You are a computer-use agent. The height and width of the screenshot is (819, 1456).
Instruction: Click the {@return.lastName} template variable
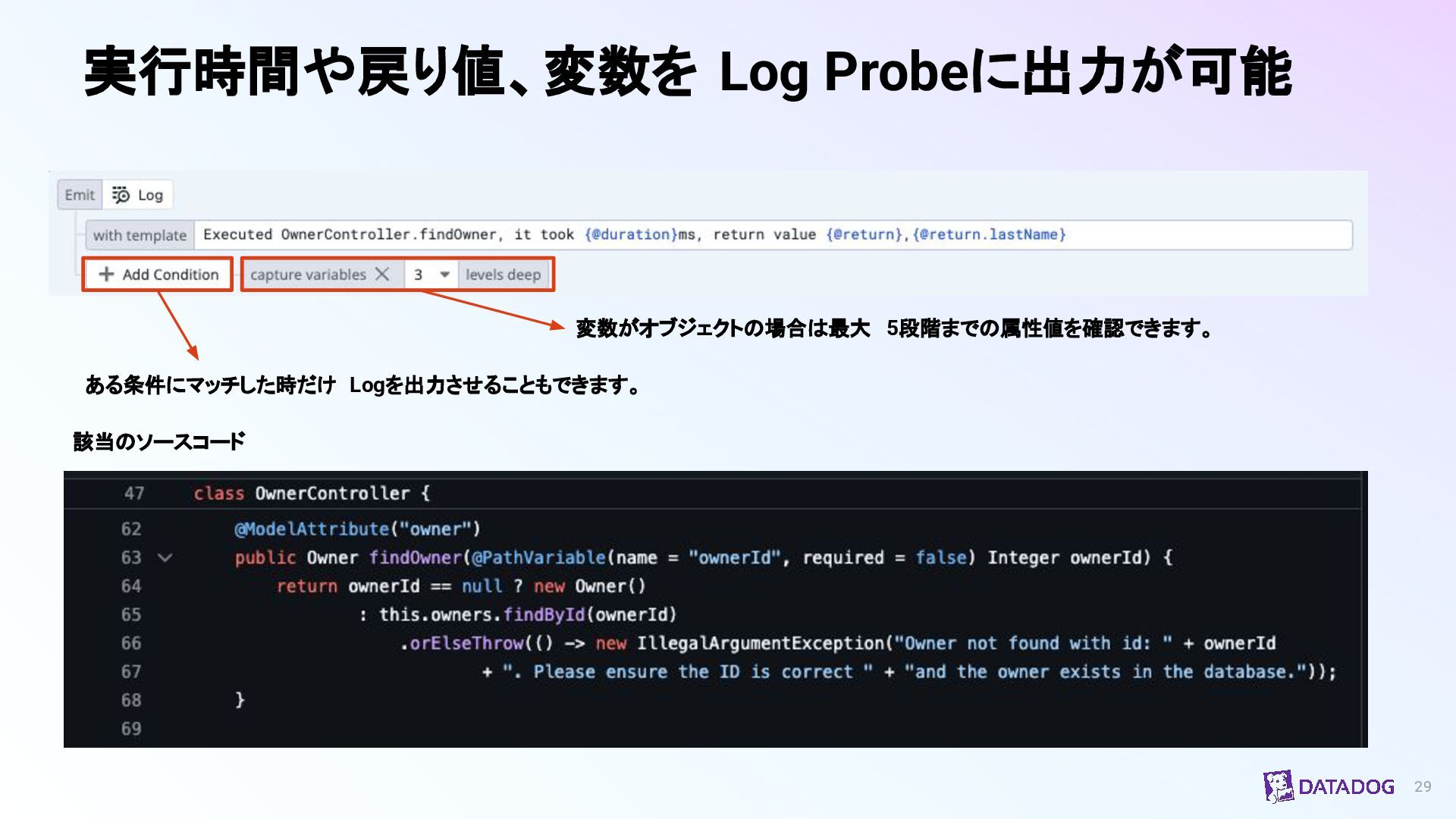tap(990, 235)
